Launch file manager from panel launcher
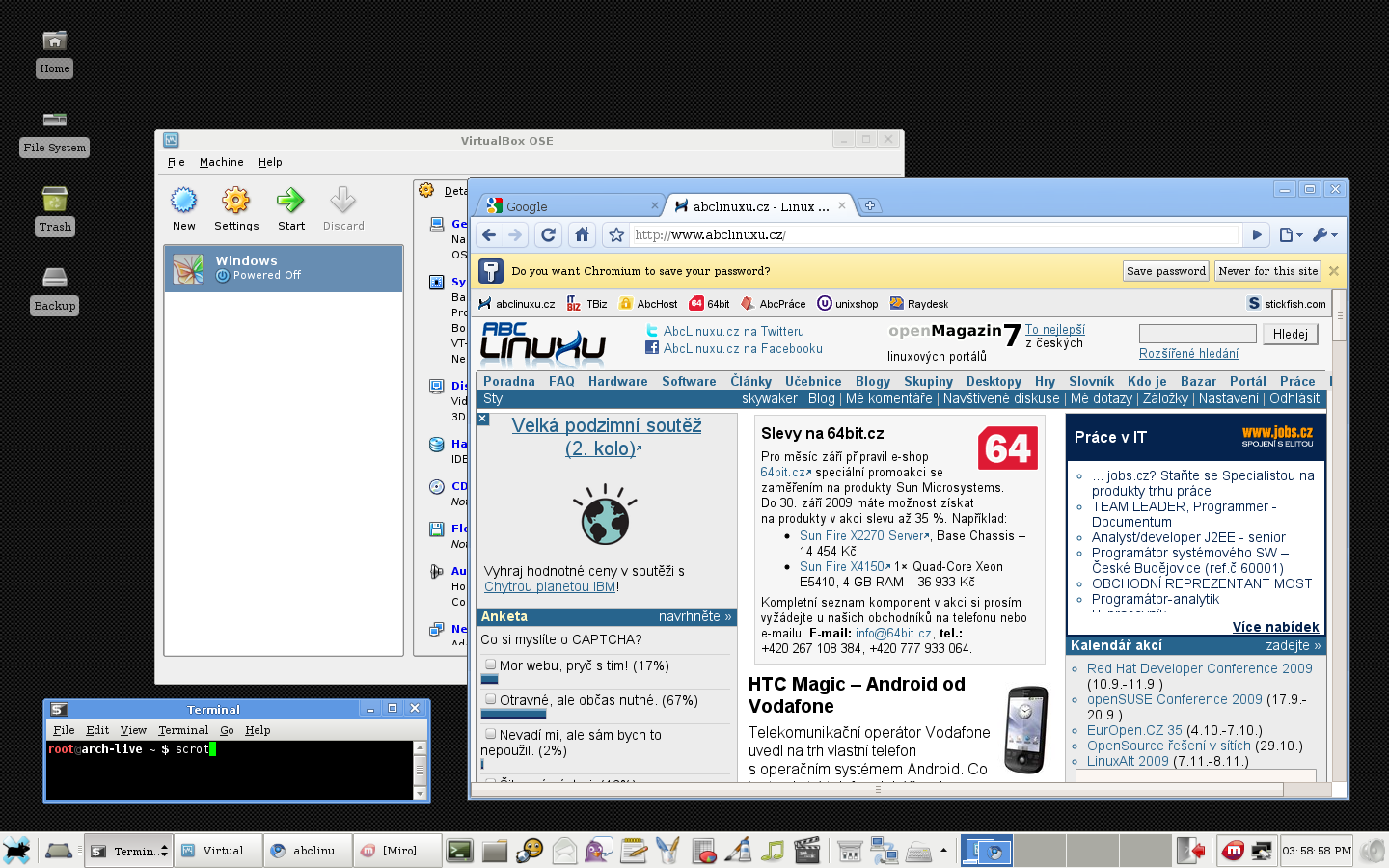1389x868 pixels. [x=495, y=851]
